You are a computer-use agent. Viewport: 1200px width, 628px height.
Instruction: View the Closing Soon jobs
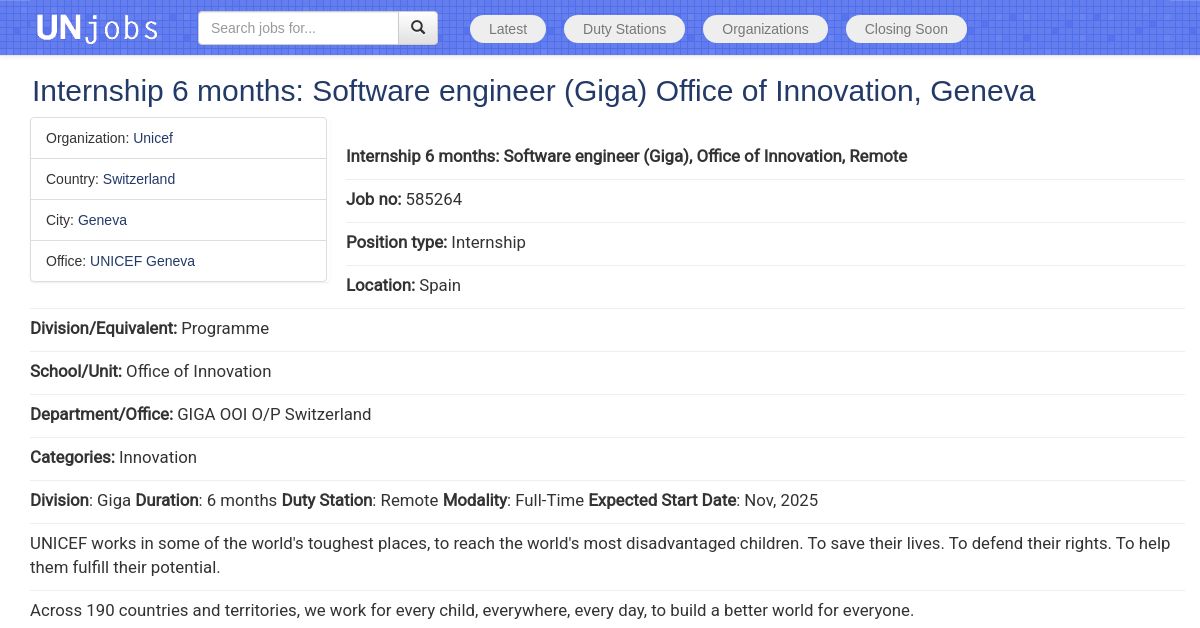pos(906,29)
